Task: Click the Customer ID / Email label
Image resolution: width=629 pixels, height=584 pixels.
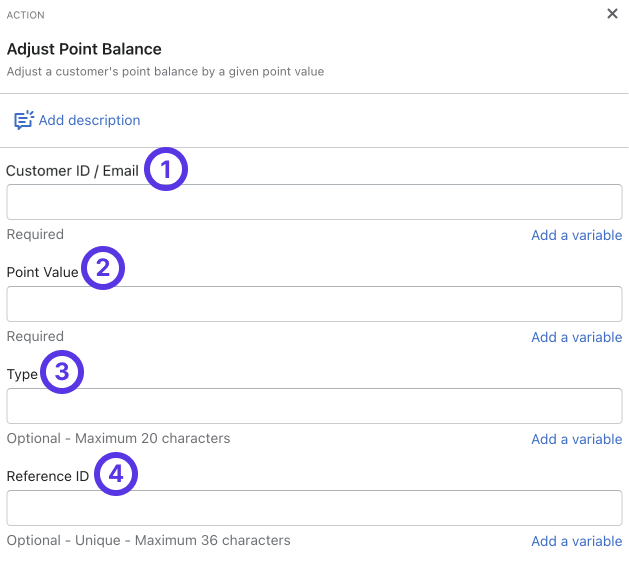Action: click(x=72, y=170)
